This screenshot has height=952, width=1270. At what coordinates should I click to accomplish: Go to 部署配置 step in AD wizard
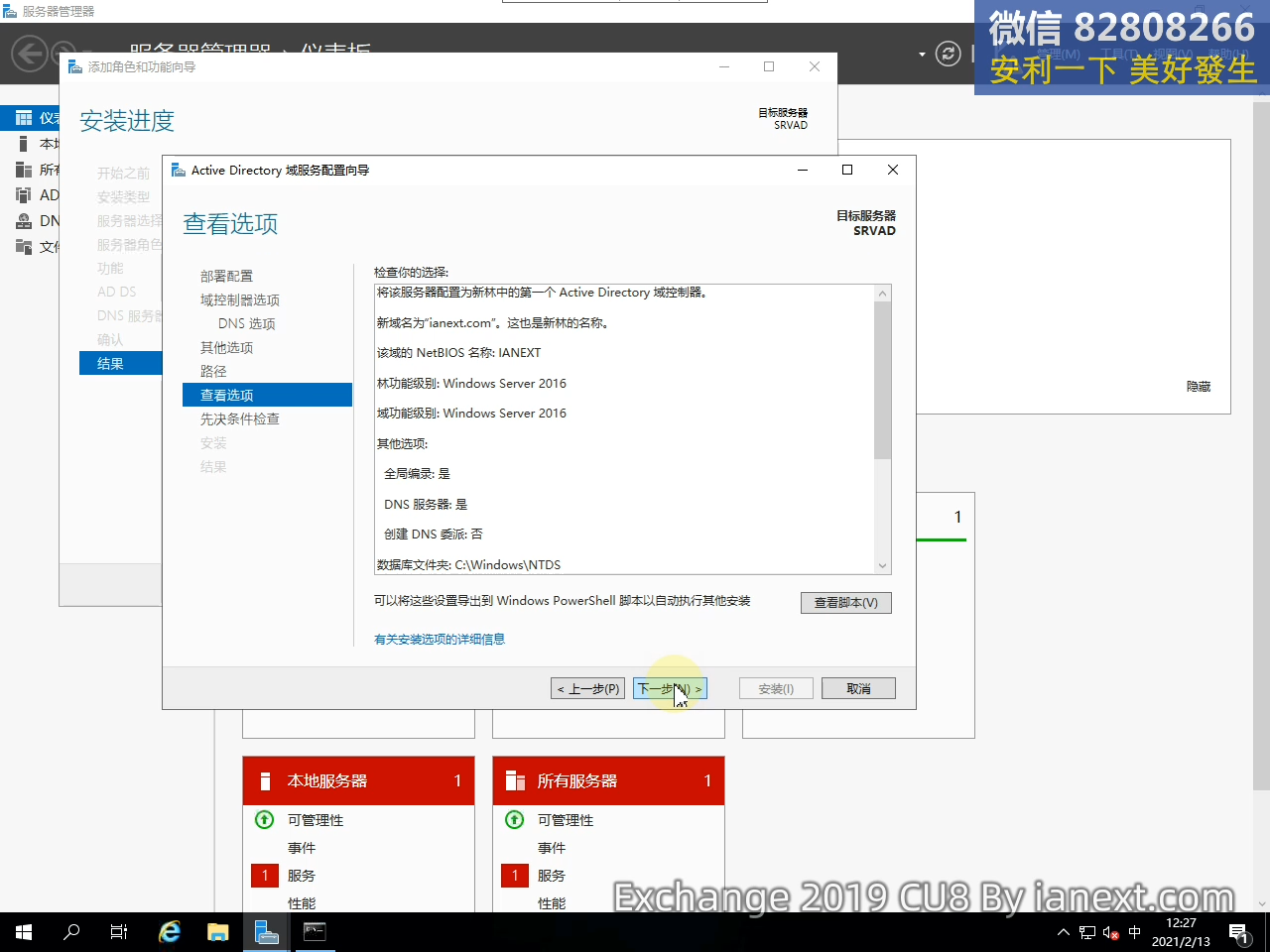tap(226, 276)
